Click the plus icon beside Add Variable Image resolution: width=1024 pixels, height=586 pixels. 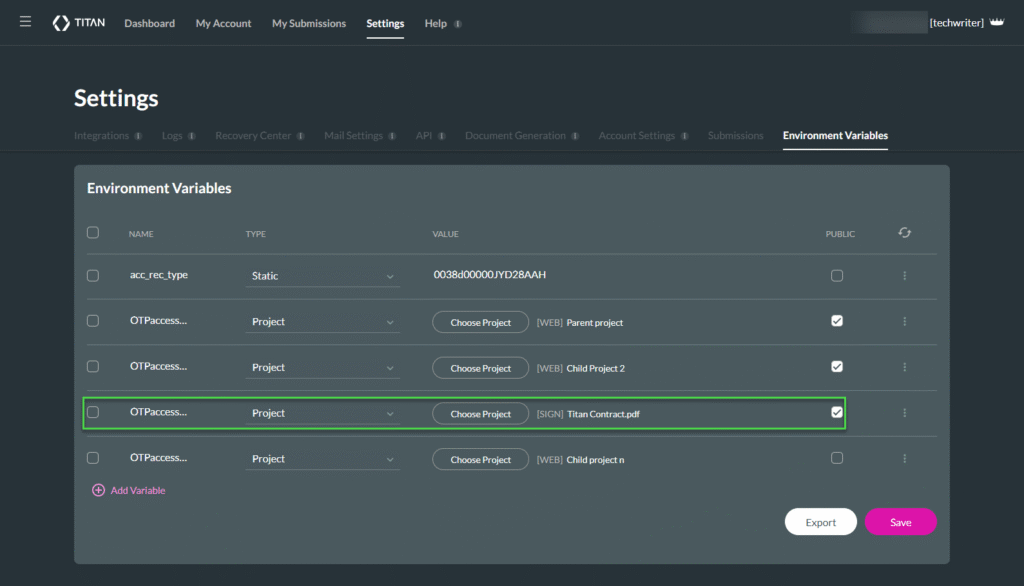coord(98,491)
